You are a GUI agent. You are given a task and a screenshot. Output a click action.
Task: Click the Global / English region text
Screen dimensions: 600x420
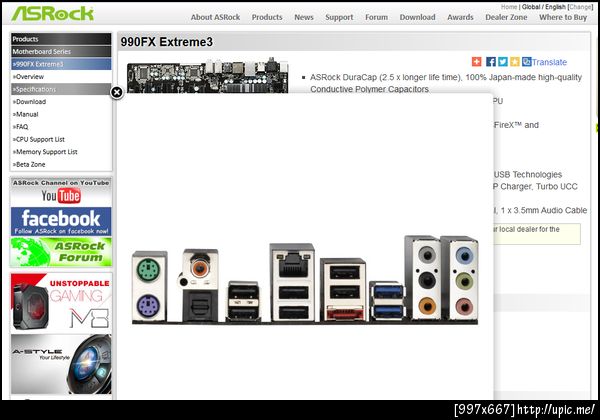click(x=544, y=7)
